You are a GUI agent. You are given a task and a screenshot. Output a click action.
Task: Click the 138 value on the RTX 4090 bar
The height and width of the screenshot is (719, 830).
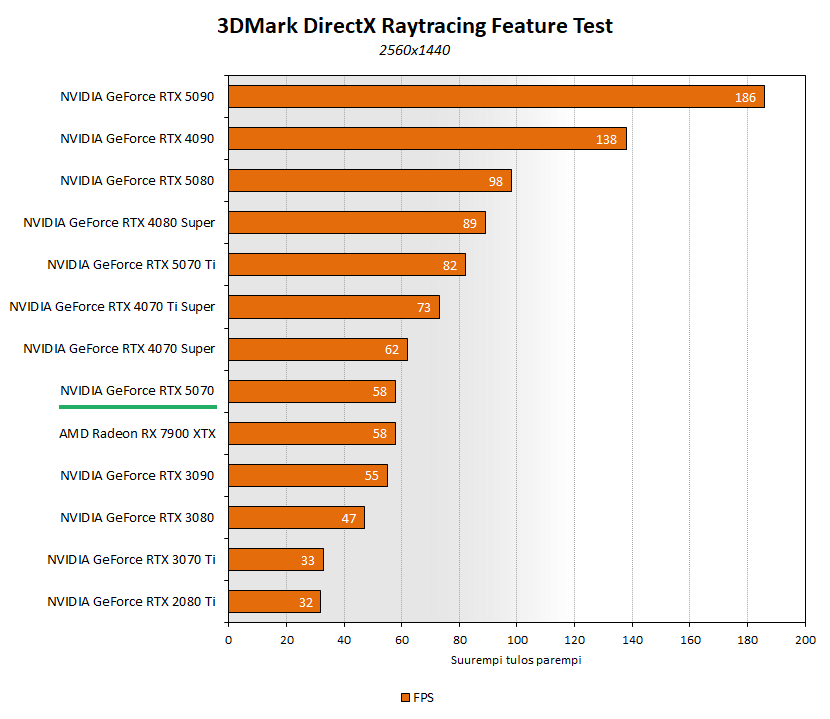(607, 139)
